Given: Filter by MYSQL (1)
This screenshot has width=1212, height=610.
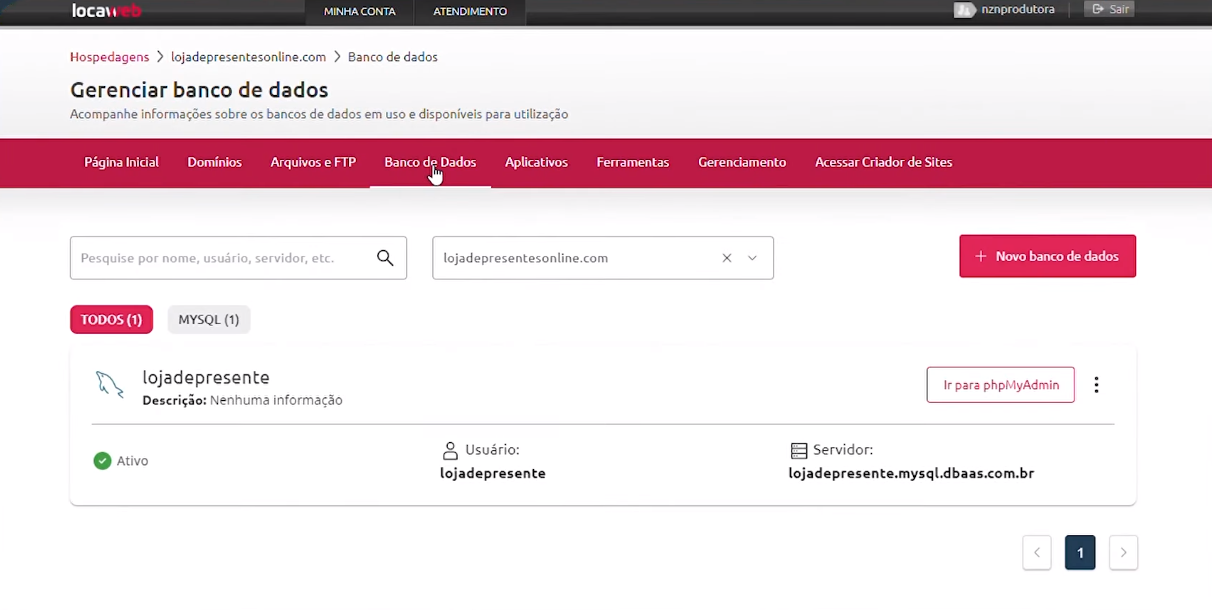Looking at the screenshot, I should [209, 320].
